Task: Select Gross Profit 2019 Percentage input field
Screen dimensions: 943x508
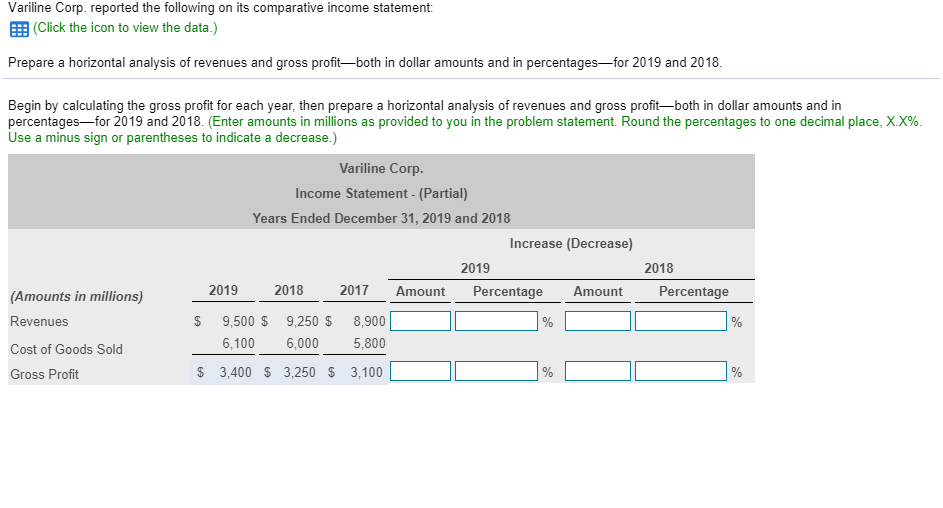Action: tap(496, 371)
